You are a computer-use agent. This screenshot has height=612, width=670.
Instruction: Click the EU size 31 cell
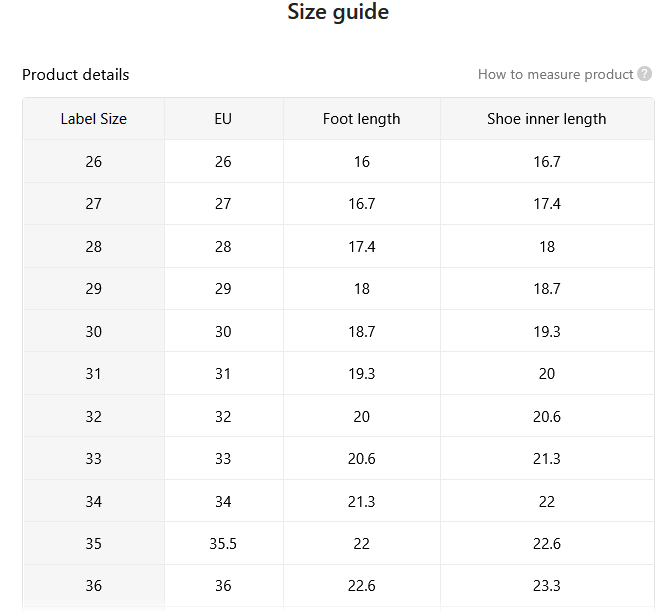click(x=223, y=374)
